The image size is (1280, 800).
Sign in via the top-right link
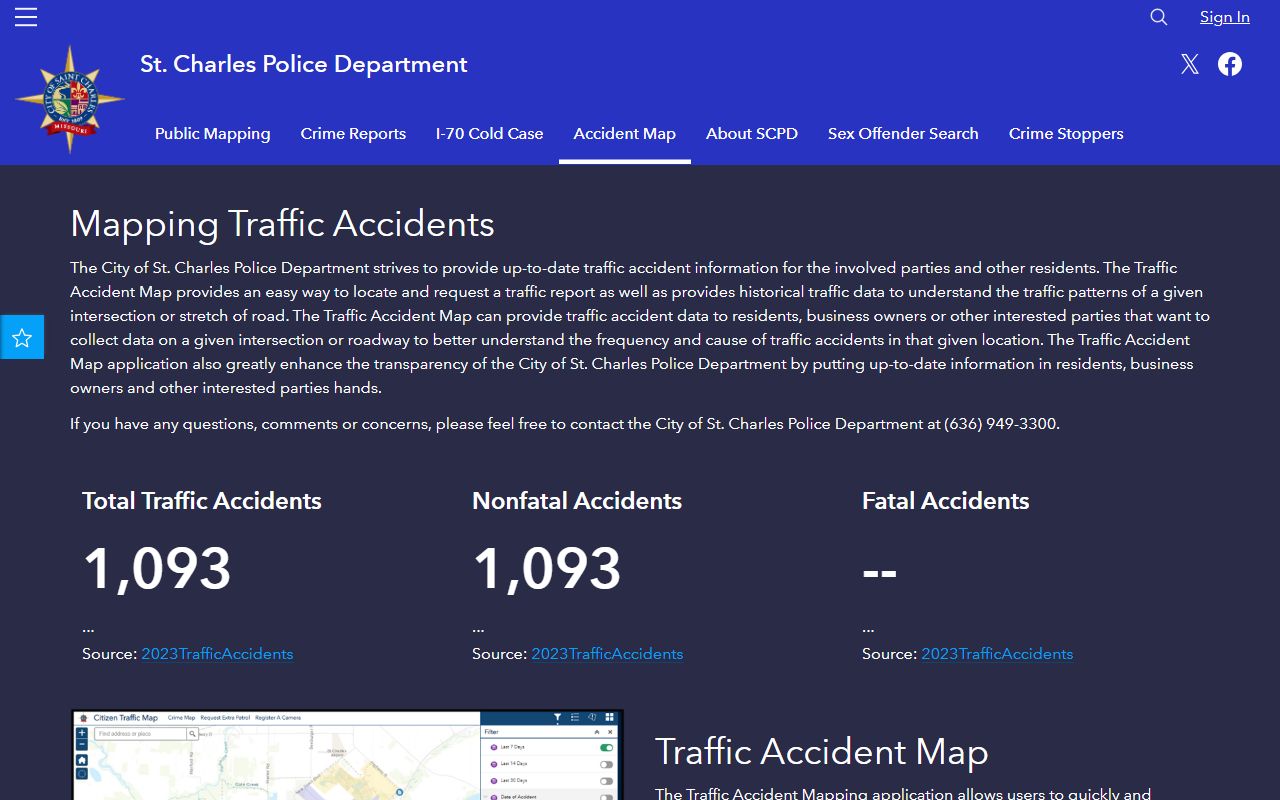click(1225, 17)
